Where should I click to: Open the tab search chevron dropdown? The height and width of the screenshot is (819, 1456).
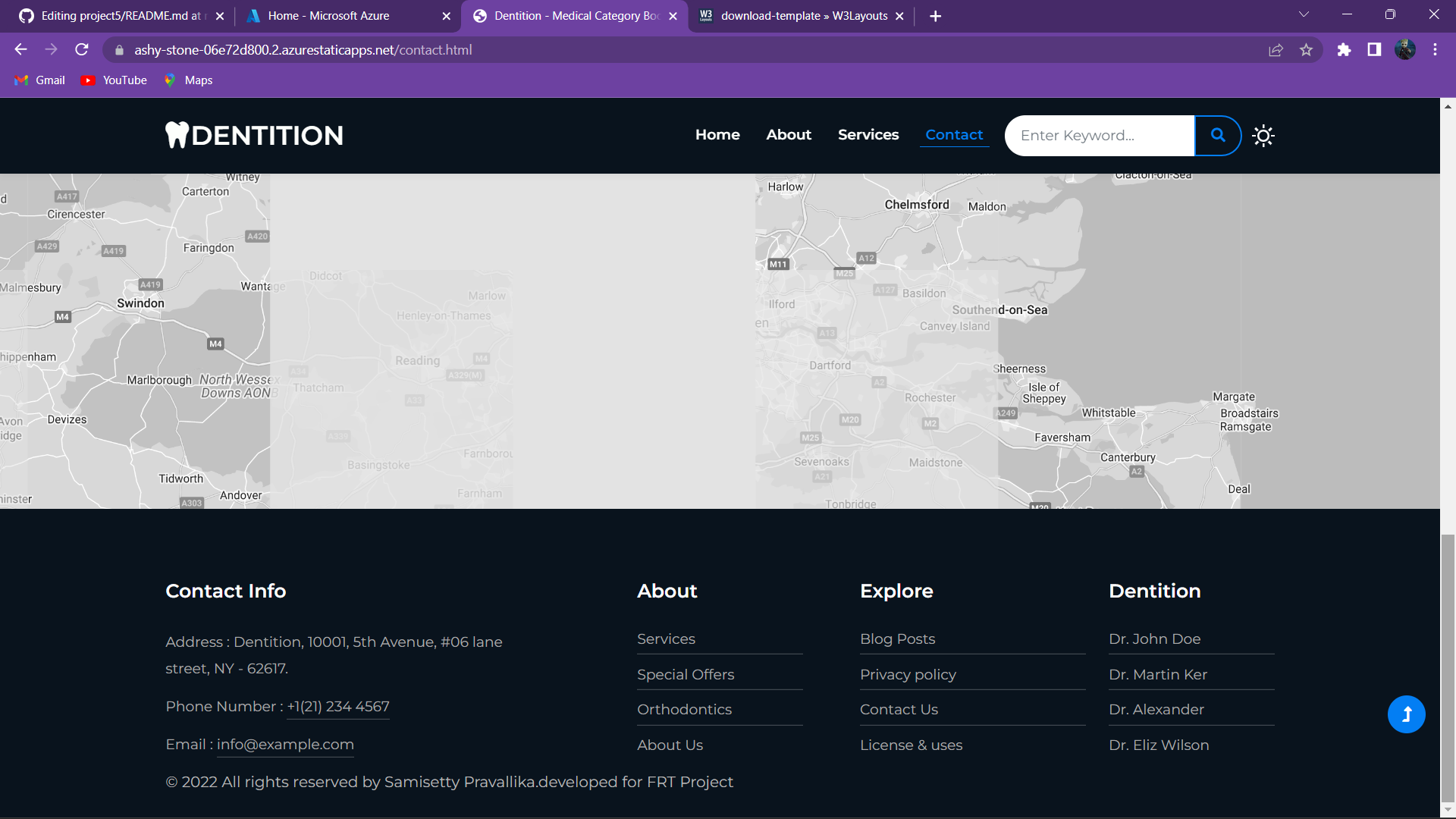[x=1304, y=14]
